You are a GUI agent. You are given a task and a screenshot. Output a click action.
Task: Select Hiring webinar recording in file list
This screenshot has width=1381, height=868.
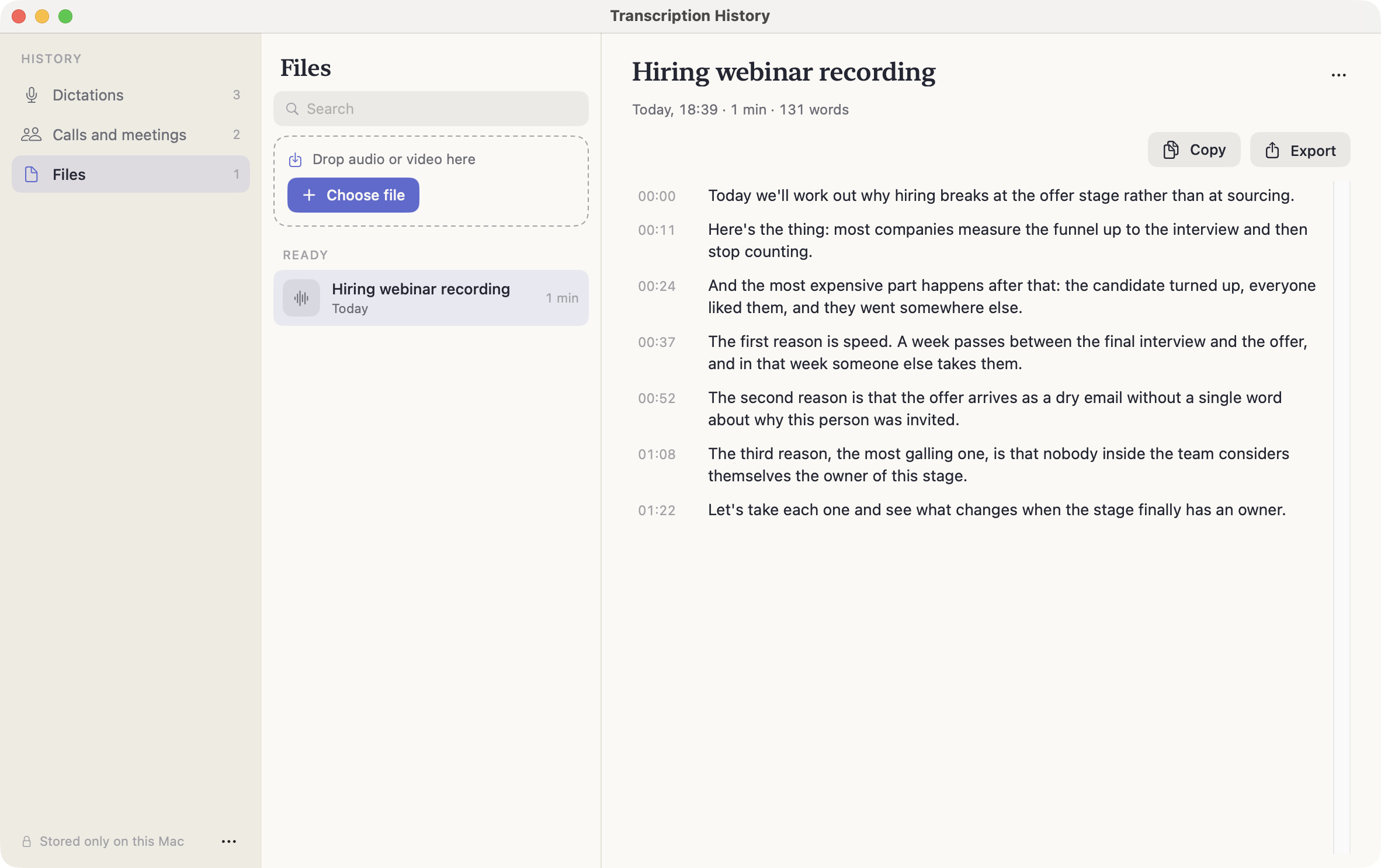tap(431, 298)
